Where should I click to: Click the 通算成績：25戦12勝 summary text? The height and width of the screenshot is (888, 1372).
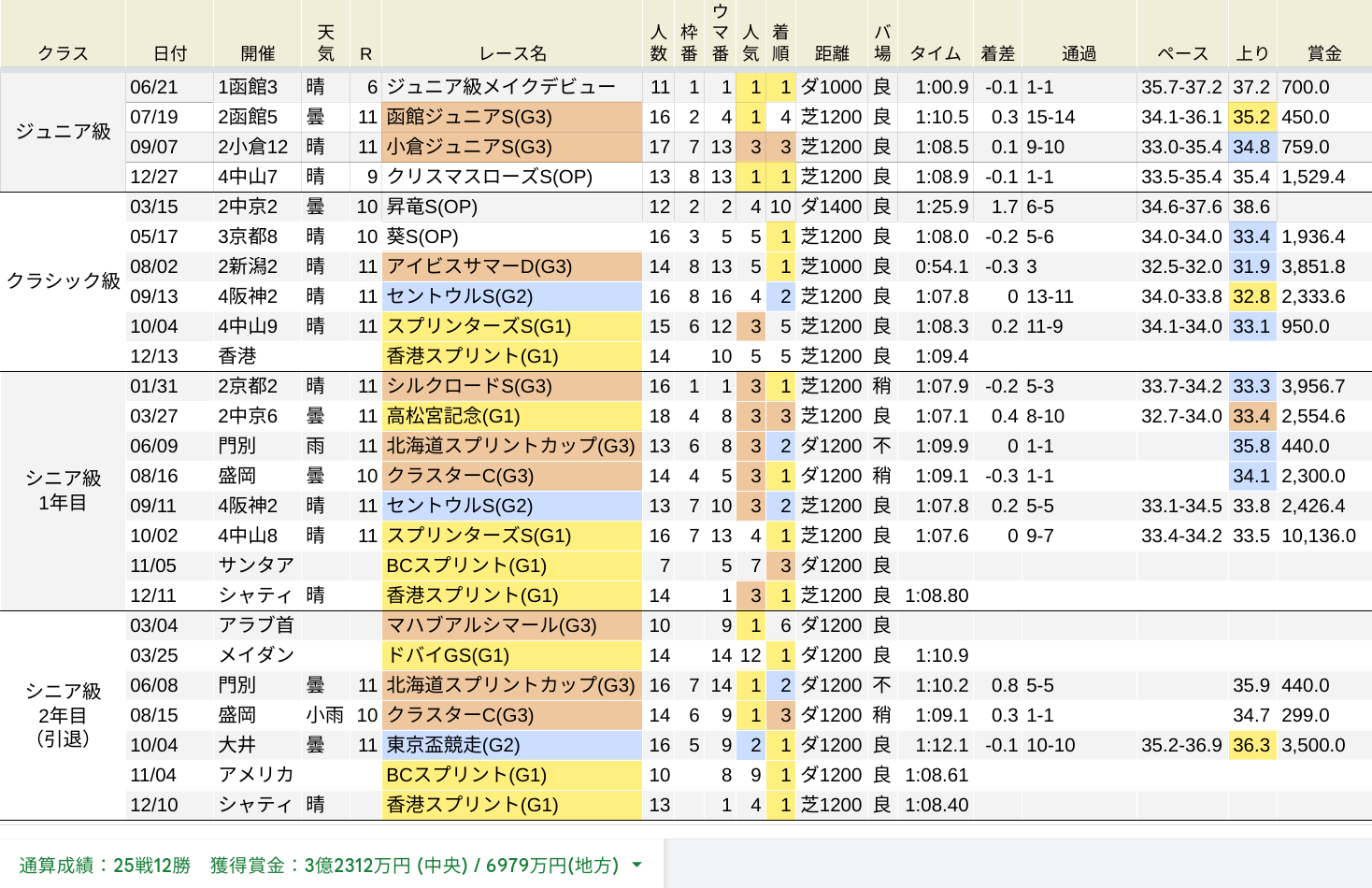[105, 866]
